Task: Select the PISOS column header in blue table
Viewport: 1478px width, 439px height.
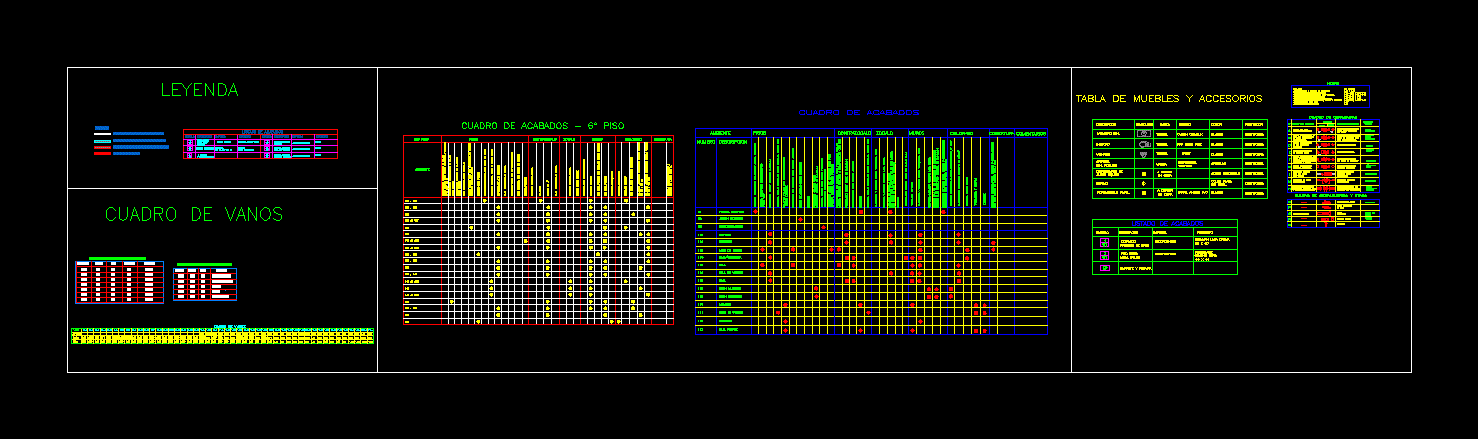Action: pyautogui.click(x=759, y=133)
